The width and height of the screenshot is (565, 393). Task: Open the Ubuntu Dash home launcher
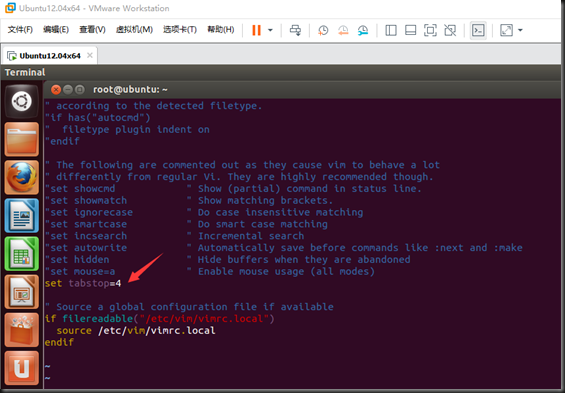coord(22,101)
